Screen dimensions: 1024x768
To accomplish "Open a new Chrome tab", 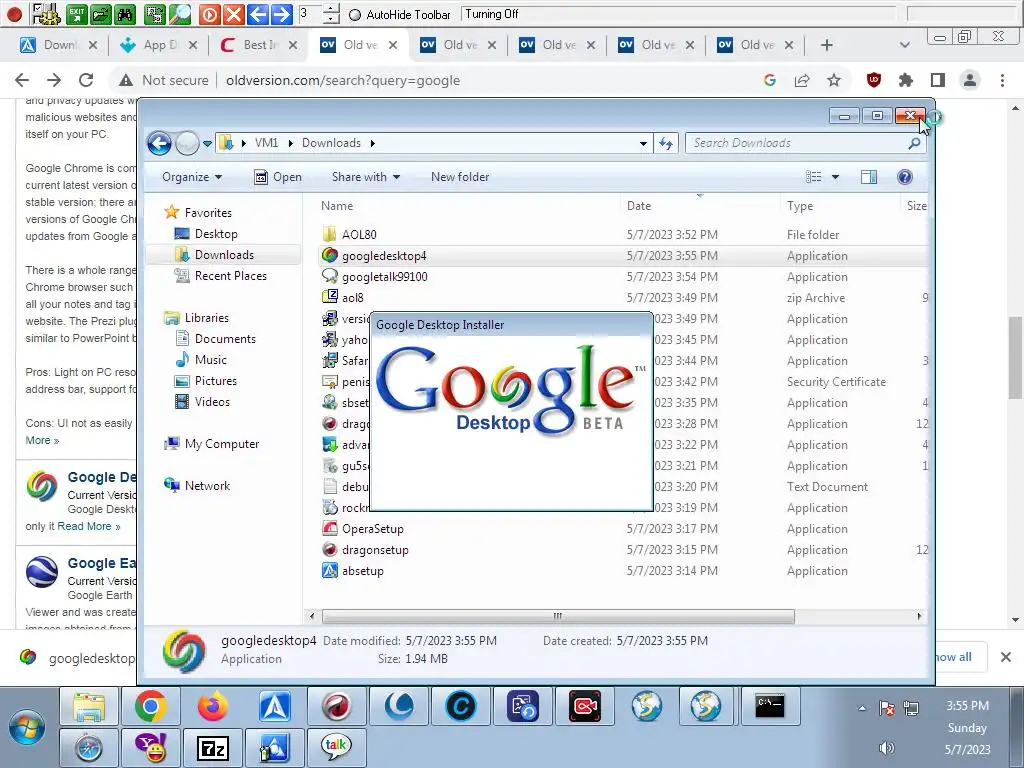I will 827,45.
